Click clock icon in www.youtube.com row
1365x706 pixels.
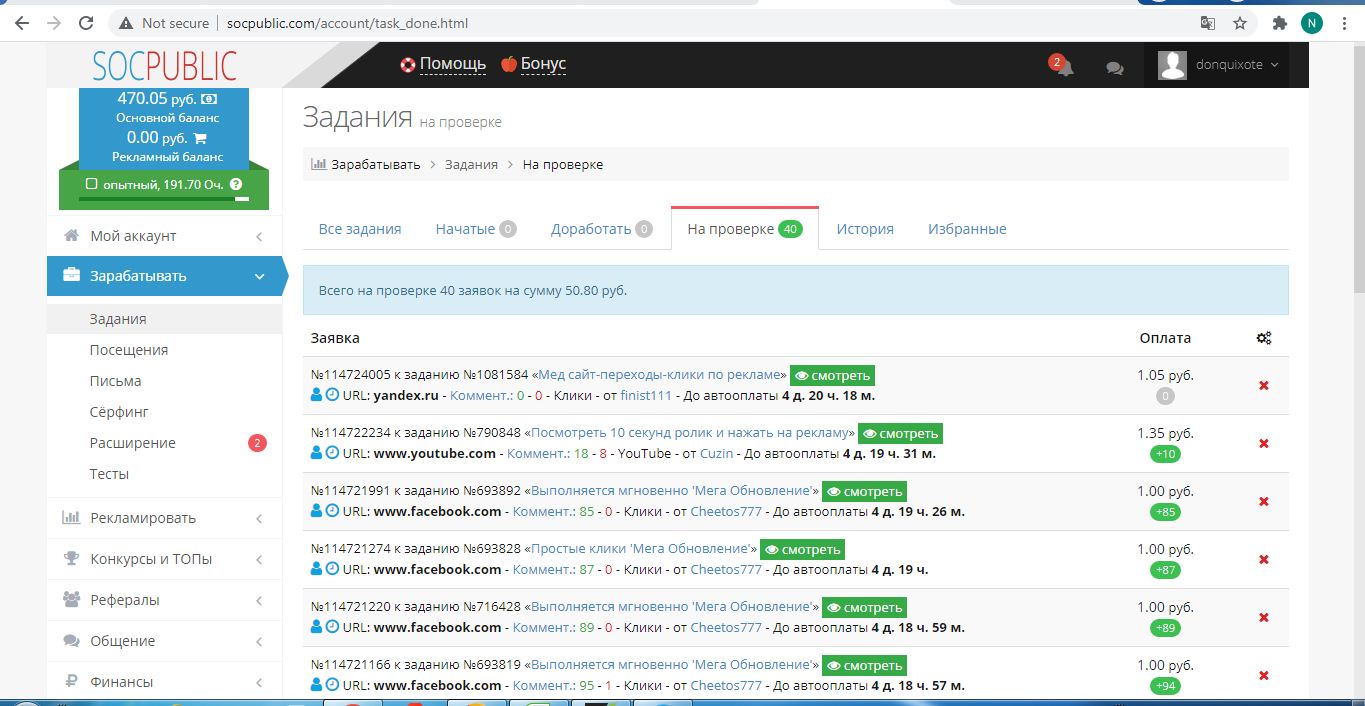click(x=333, y=453)
